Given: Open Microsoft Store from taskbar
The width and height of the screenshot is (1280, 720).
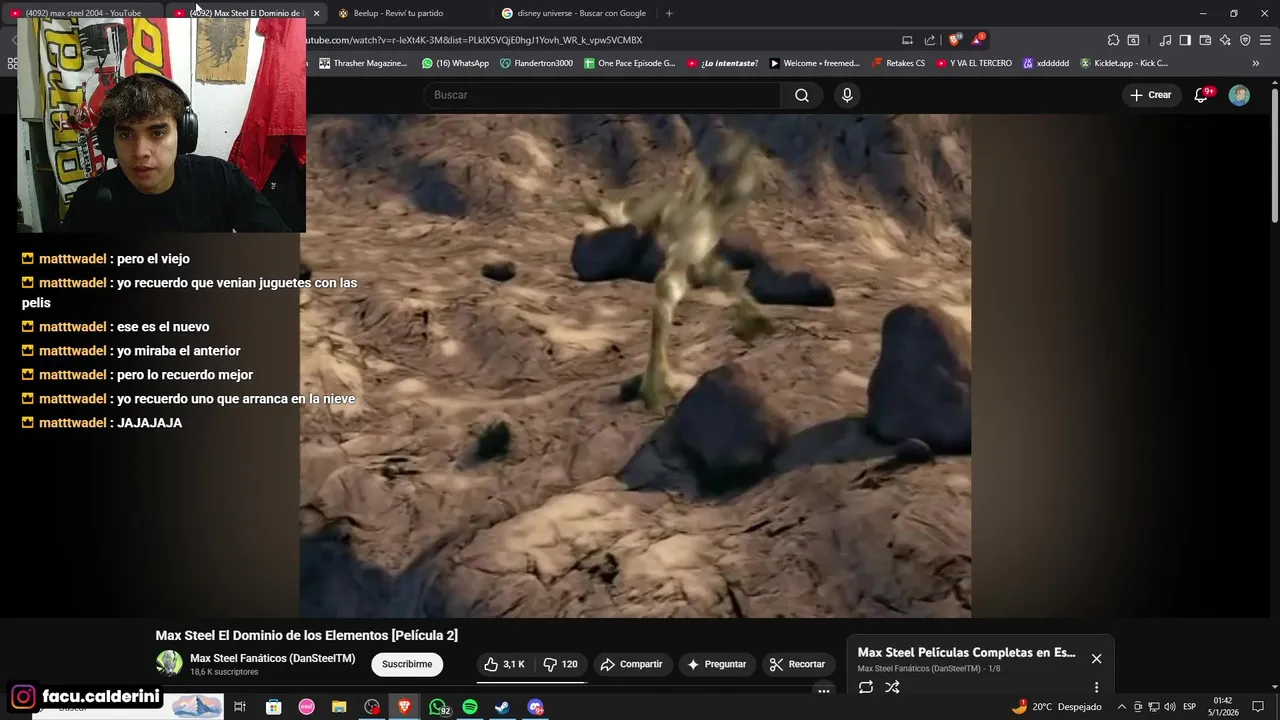Looking at the screenshot, I should tap(273, 707).
